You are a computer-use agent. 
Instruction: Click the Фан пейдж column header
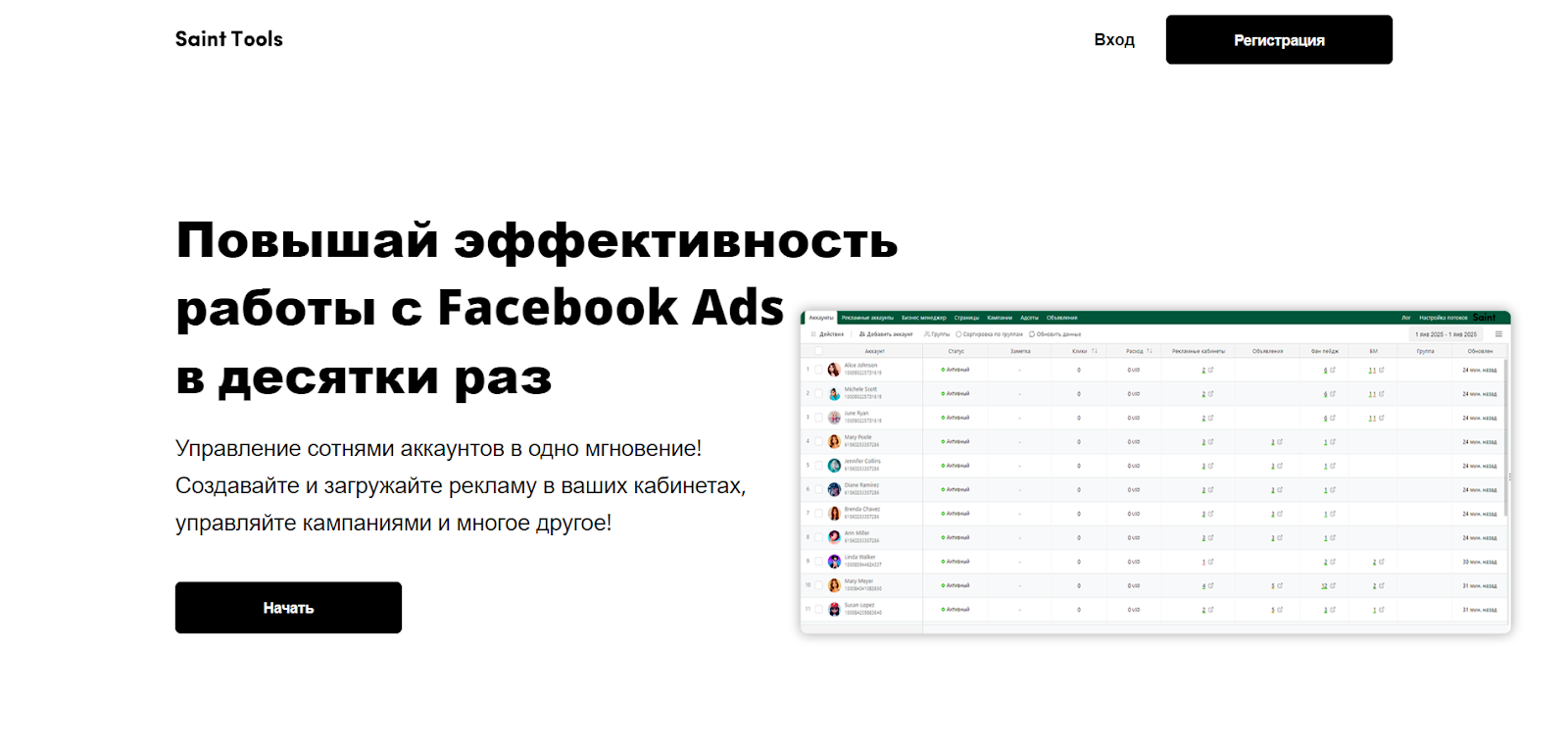click(x=1324, y=351)
